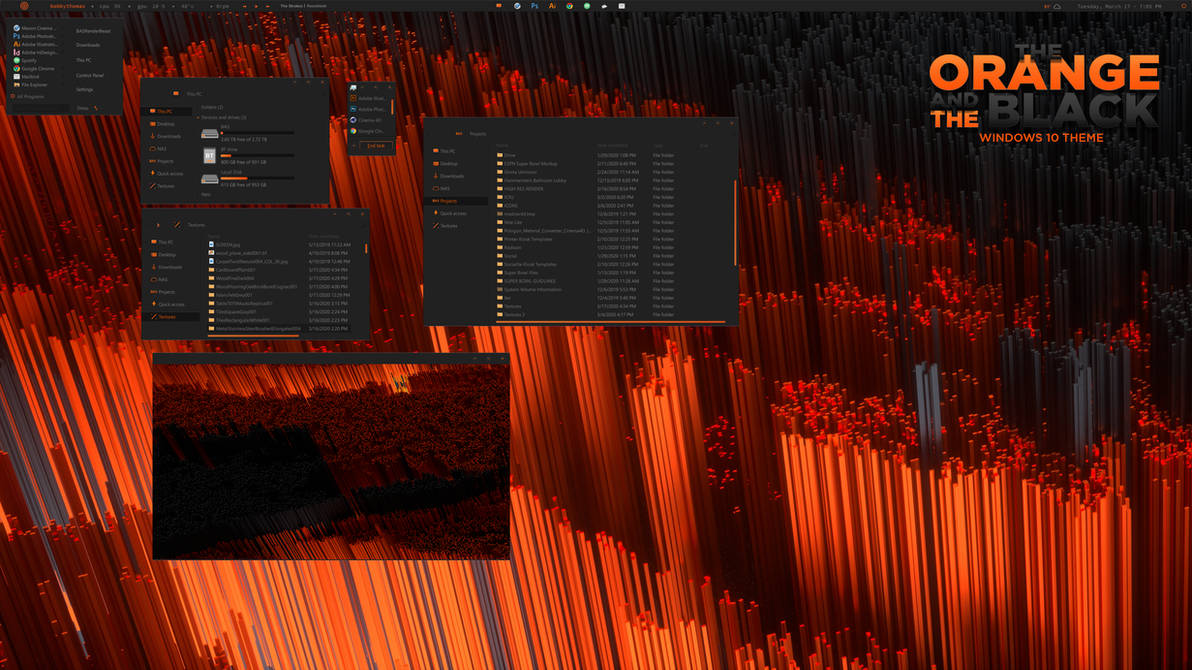
Task: Skip to the next track in the top bar
Action: click(x=268, y=6)
